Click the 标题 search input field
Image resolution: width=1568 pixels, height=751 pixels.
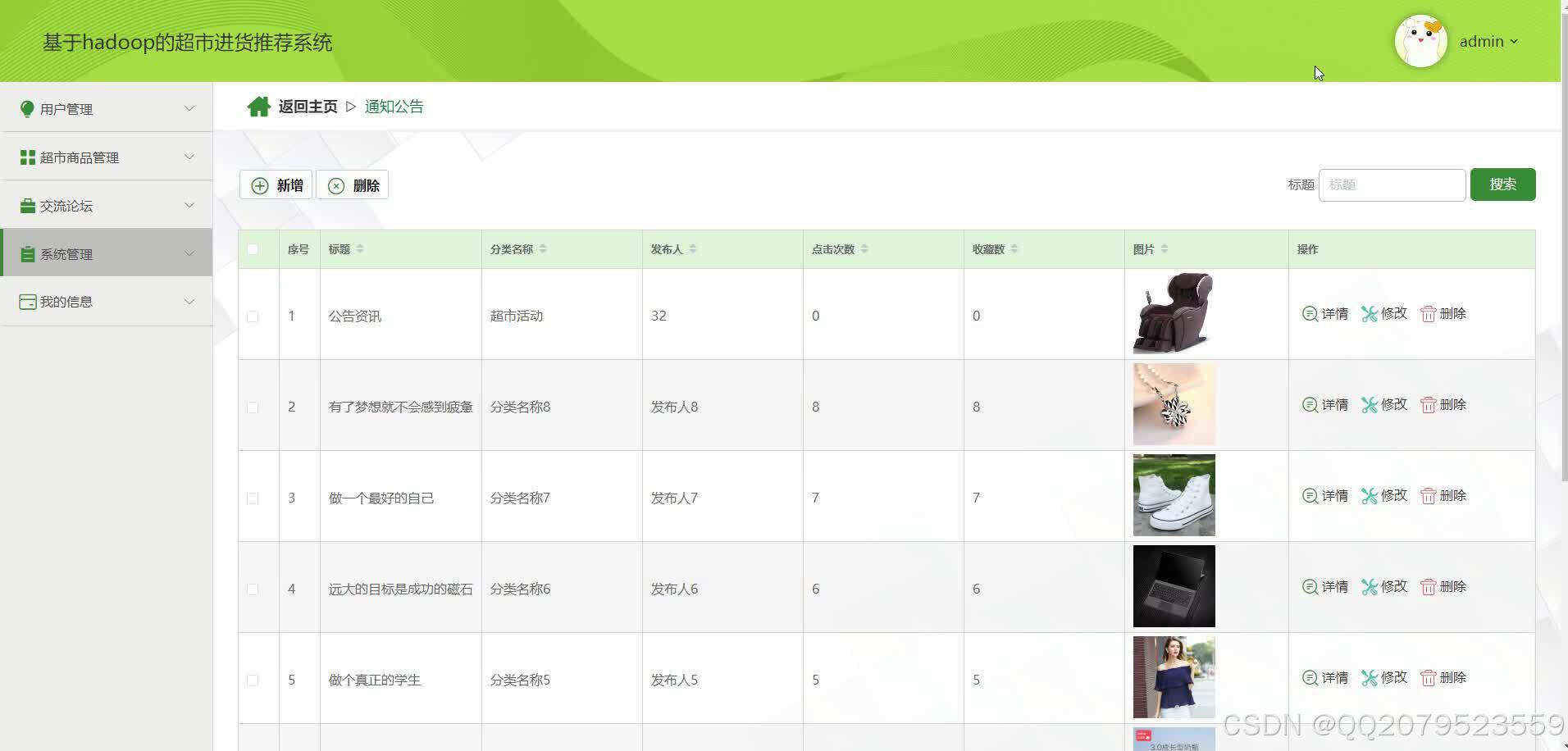[1392, 185]
